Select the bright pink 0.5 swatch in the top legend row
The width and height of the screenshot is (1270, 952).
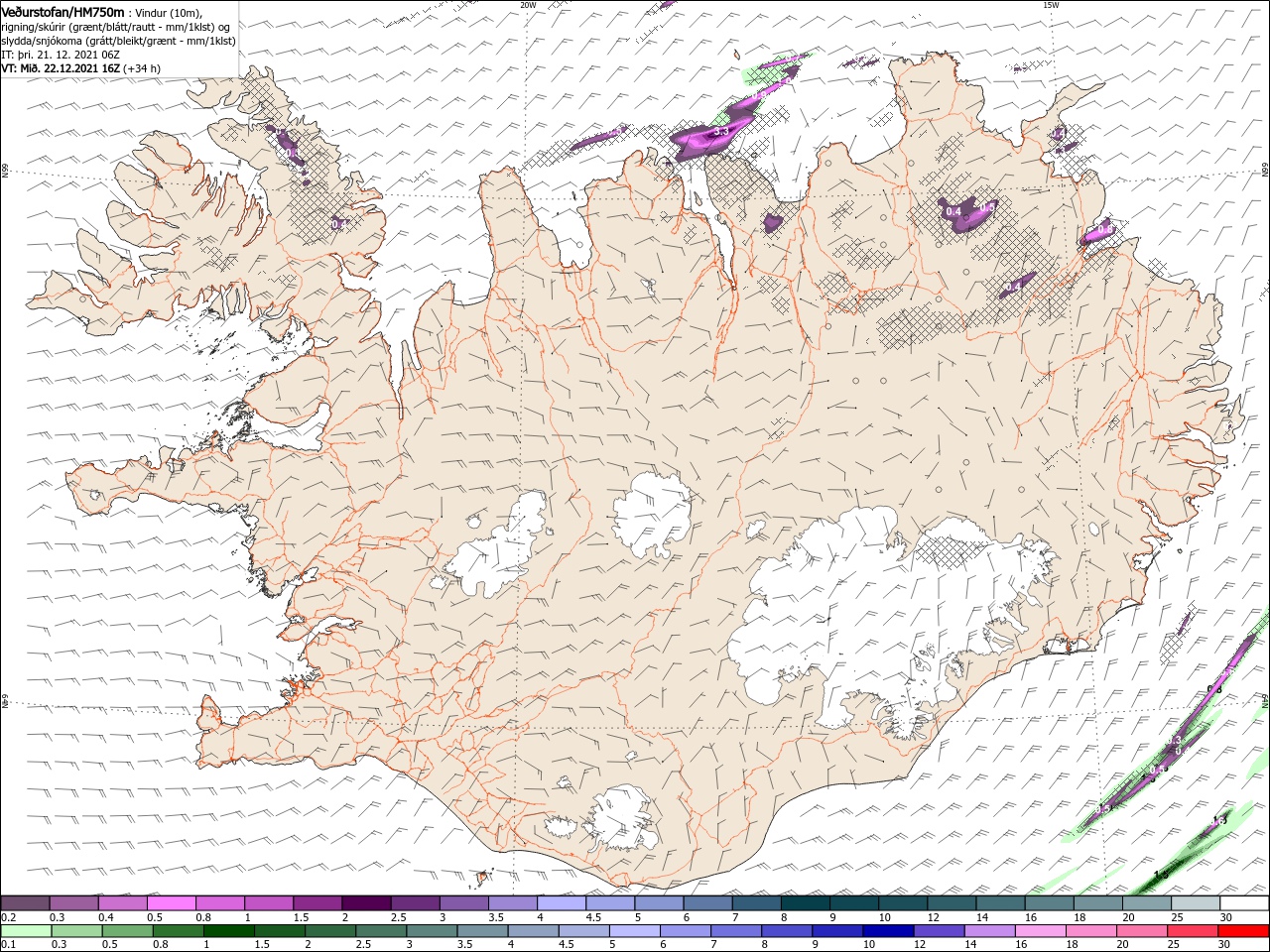[172, 903]
